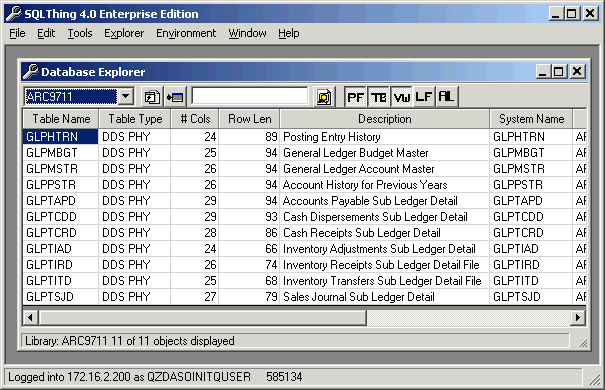The image size is (605, 390).
Task: Open the Edit menu
Action: click(46, 34)
